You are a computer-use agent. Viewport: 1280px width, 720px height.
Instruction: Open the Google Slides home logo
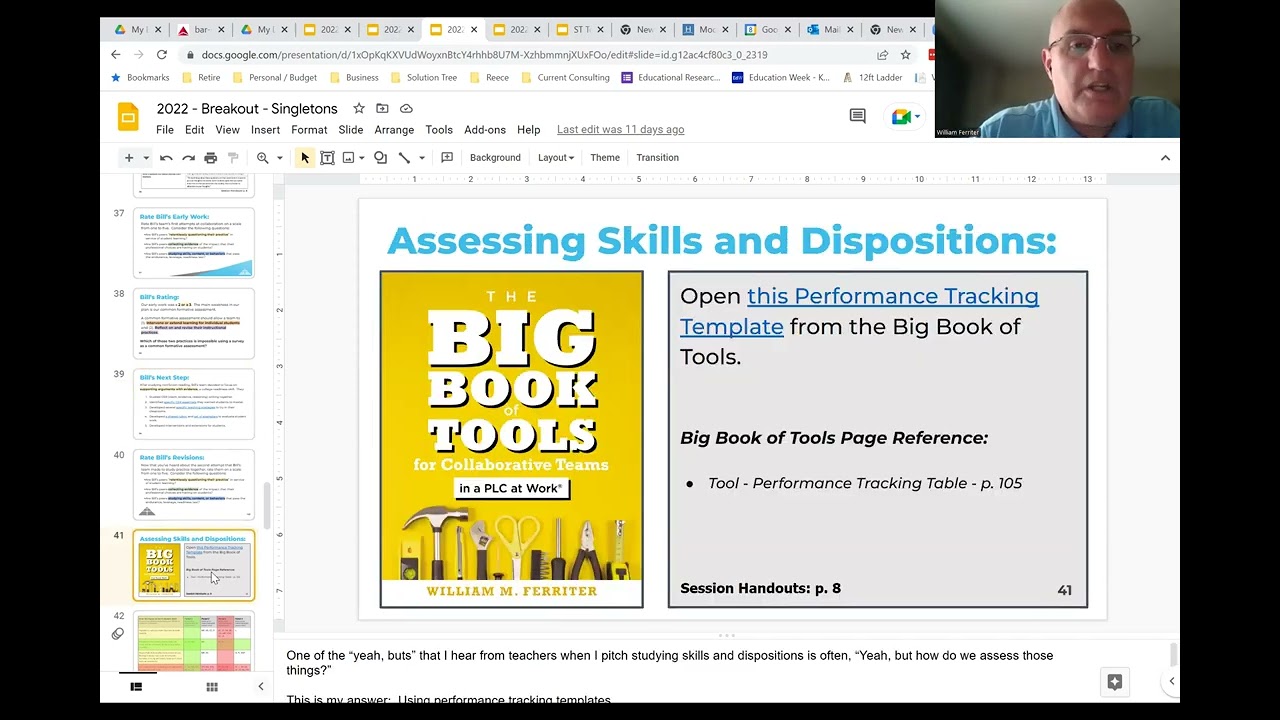128,118
